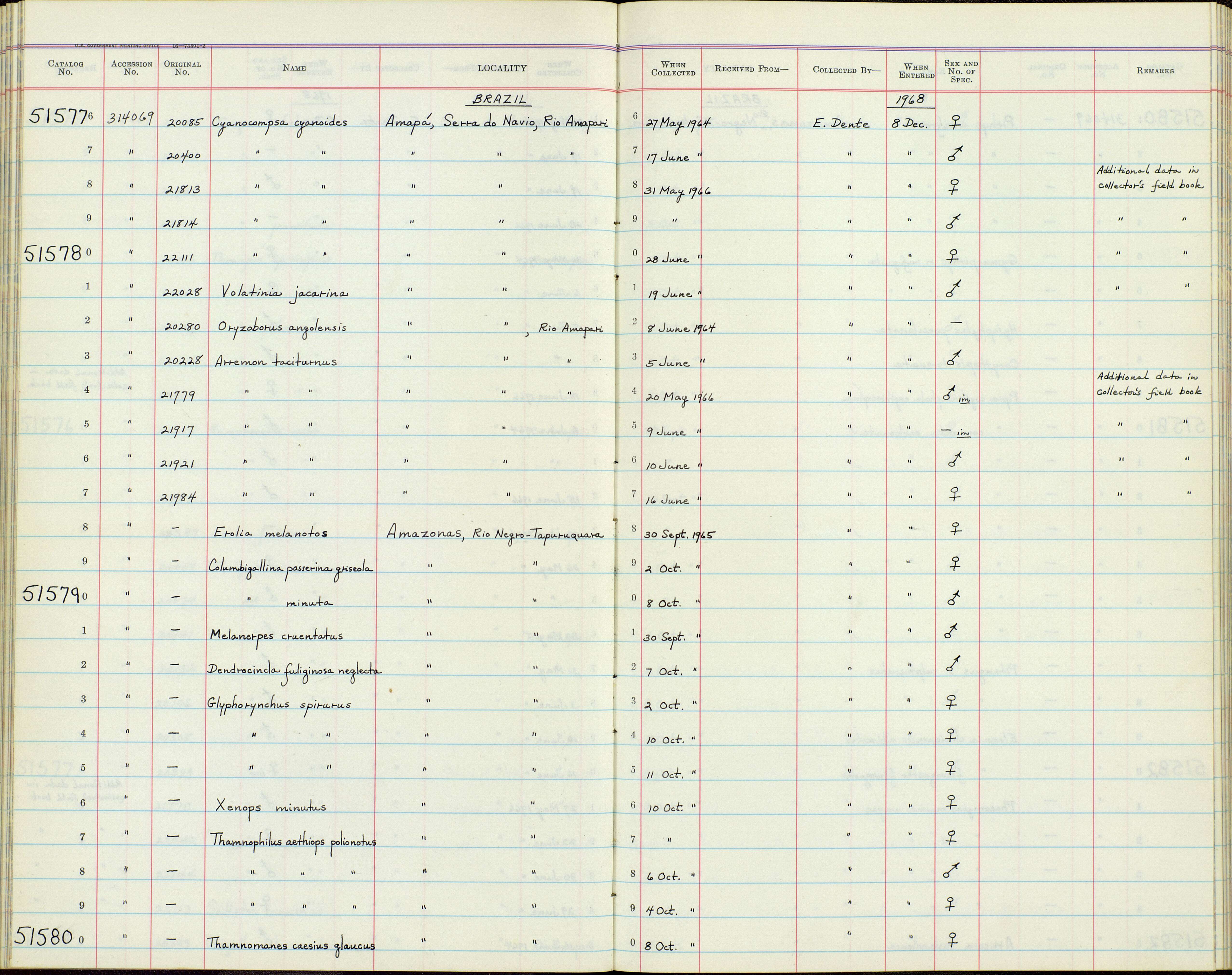Viewport: 1232px width, 975px height.
Task: Click the female symbol in Thamnomanes caesius row
Action: pyautogui.click(x=951, y=939)
